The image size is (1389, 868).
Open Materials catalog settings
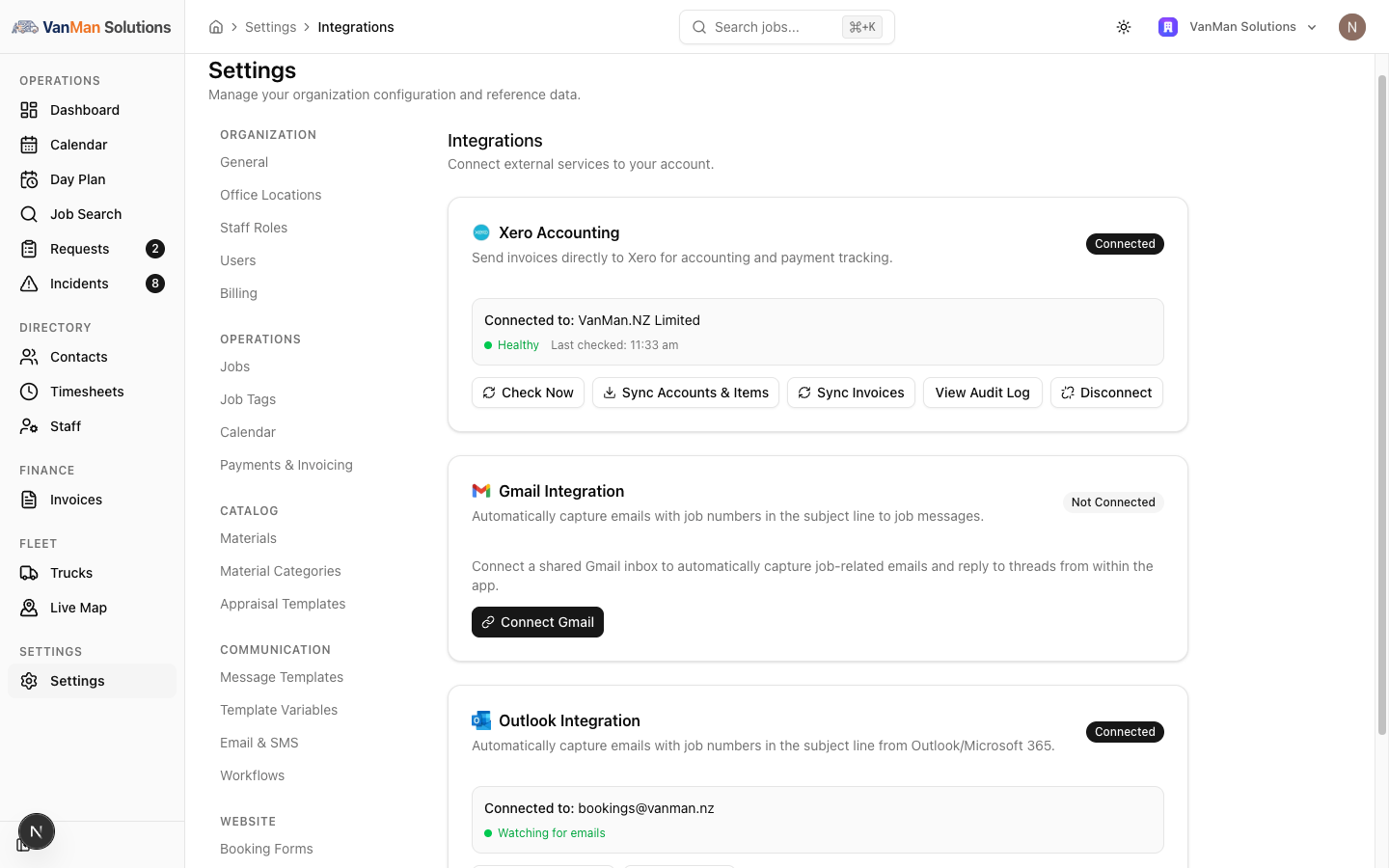(x=248, y=538)
